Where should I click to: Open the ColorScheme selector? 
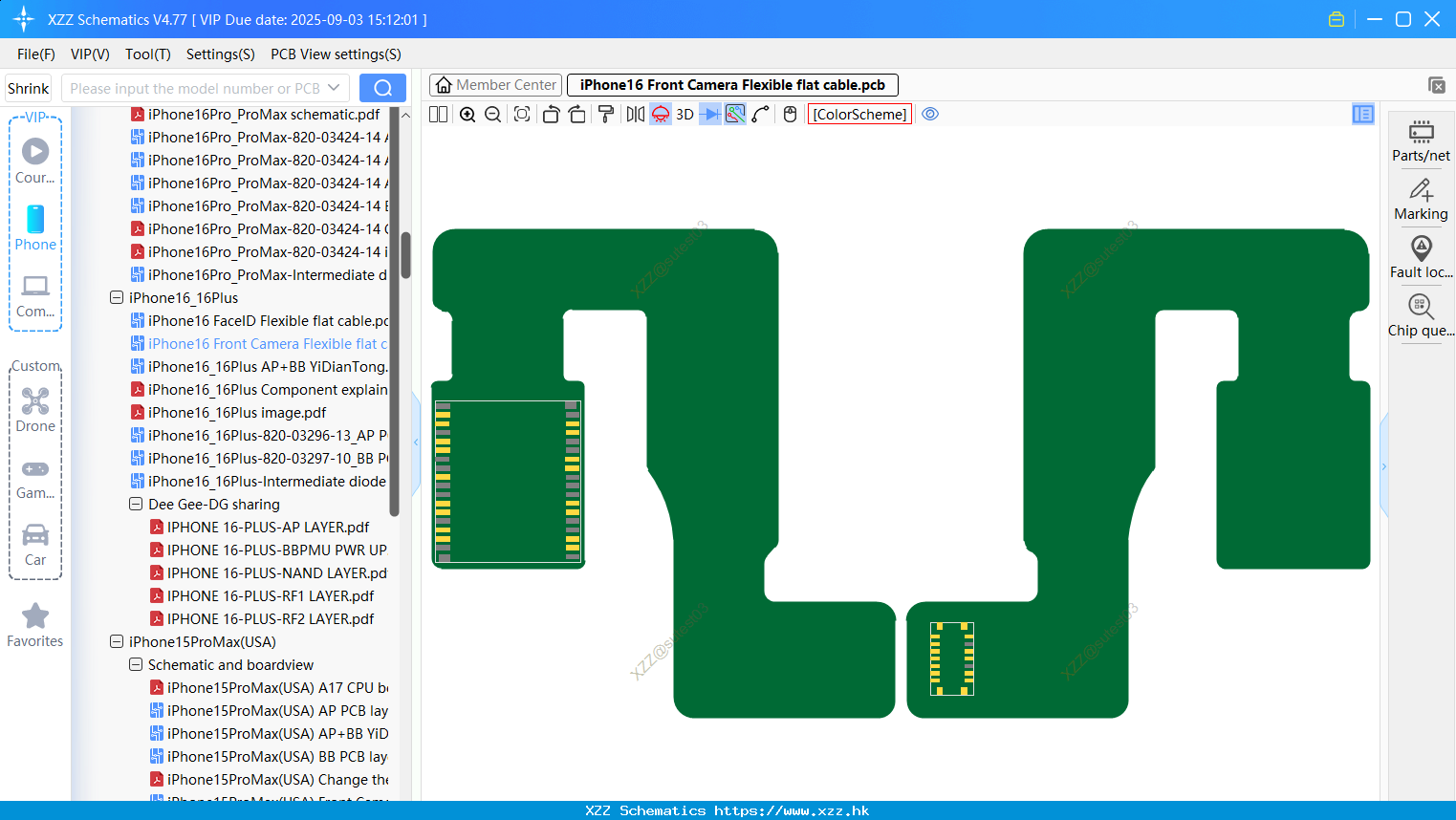[859, 114]
